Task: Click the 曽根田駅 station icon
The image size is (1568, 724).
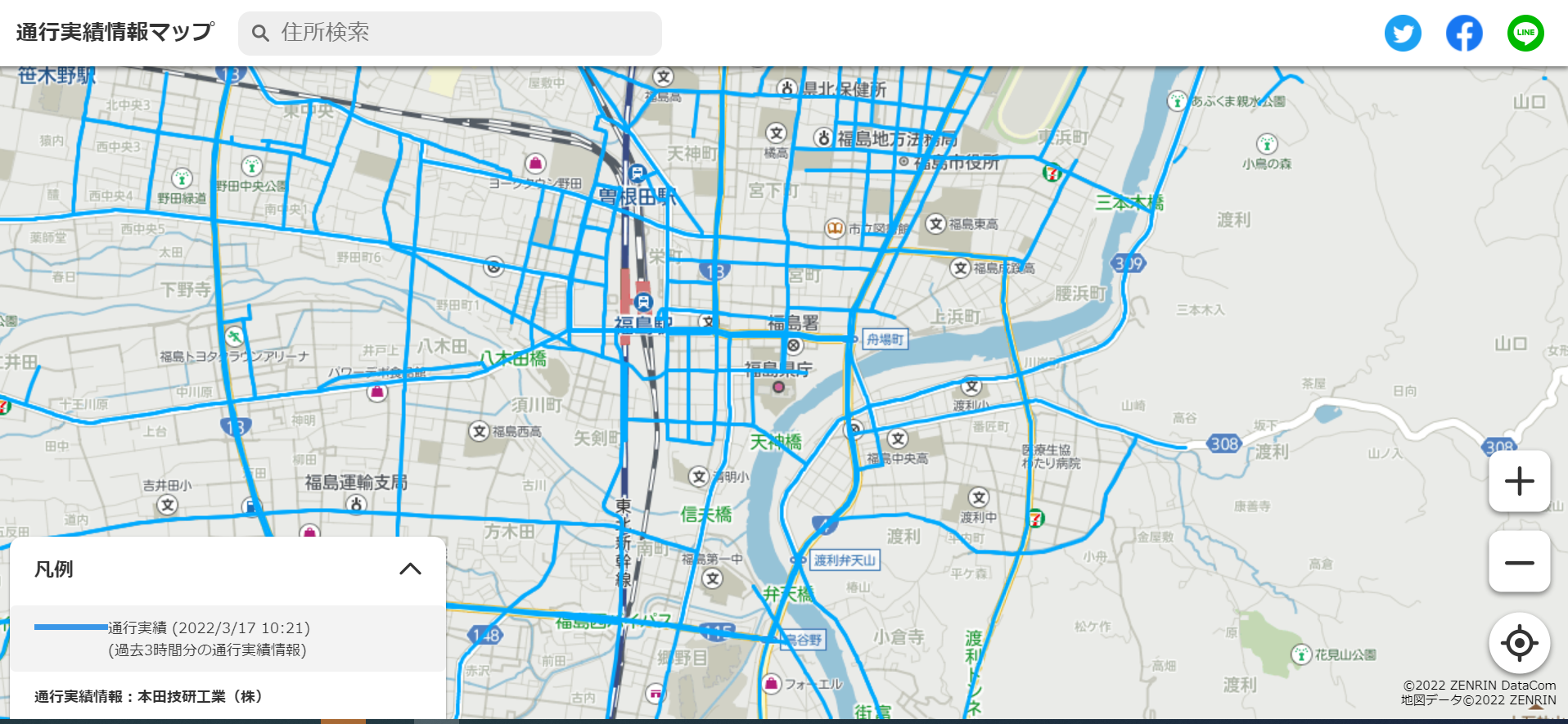Action: (x=637, y=173)
